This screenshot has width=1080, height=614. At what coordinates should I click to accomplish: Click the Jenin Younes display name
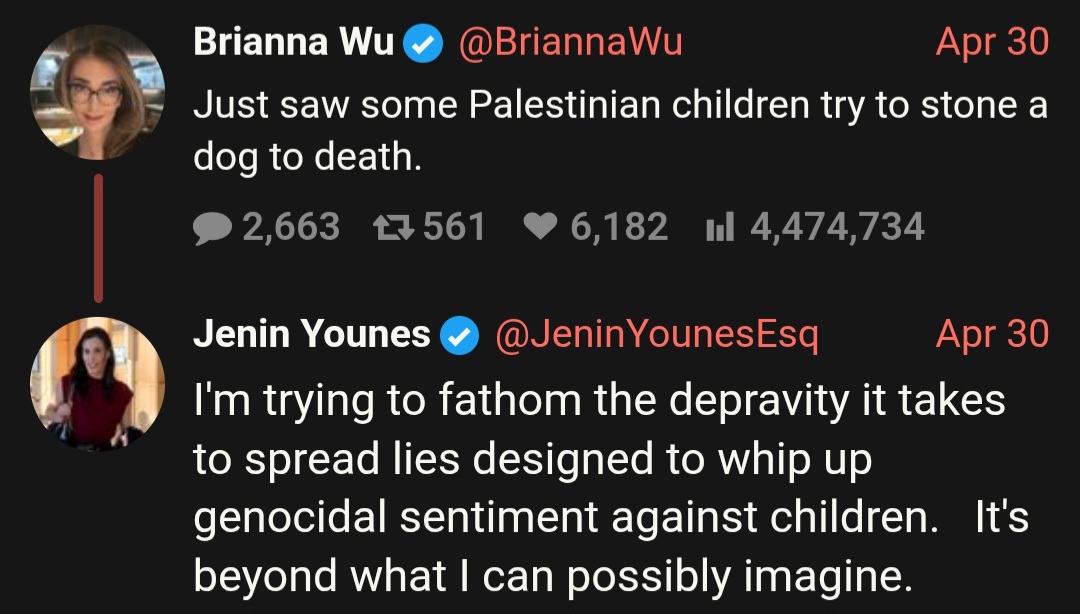(x=312, y=334)
